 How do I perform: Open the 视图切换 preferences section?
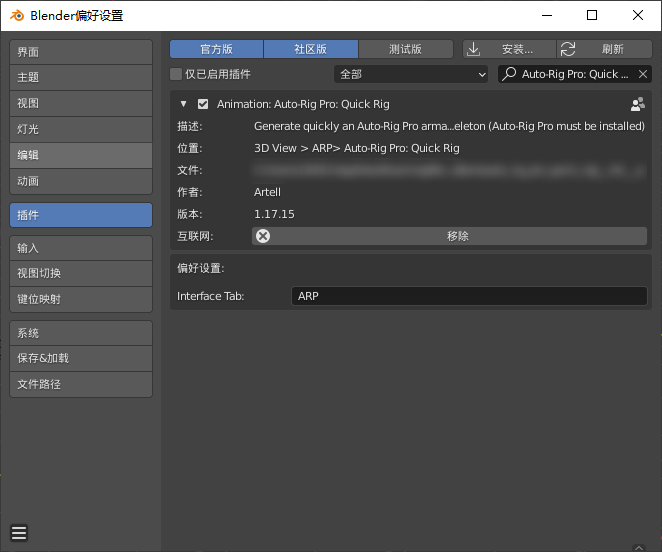(81, 273)
